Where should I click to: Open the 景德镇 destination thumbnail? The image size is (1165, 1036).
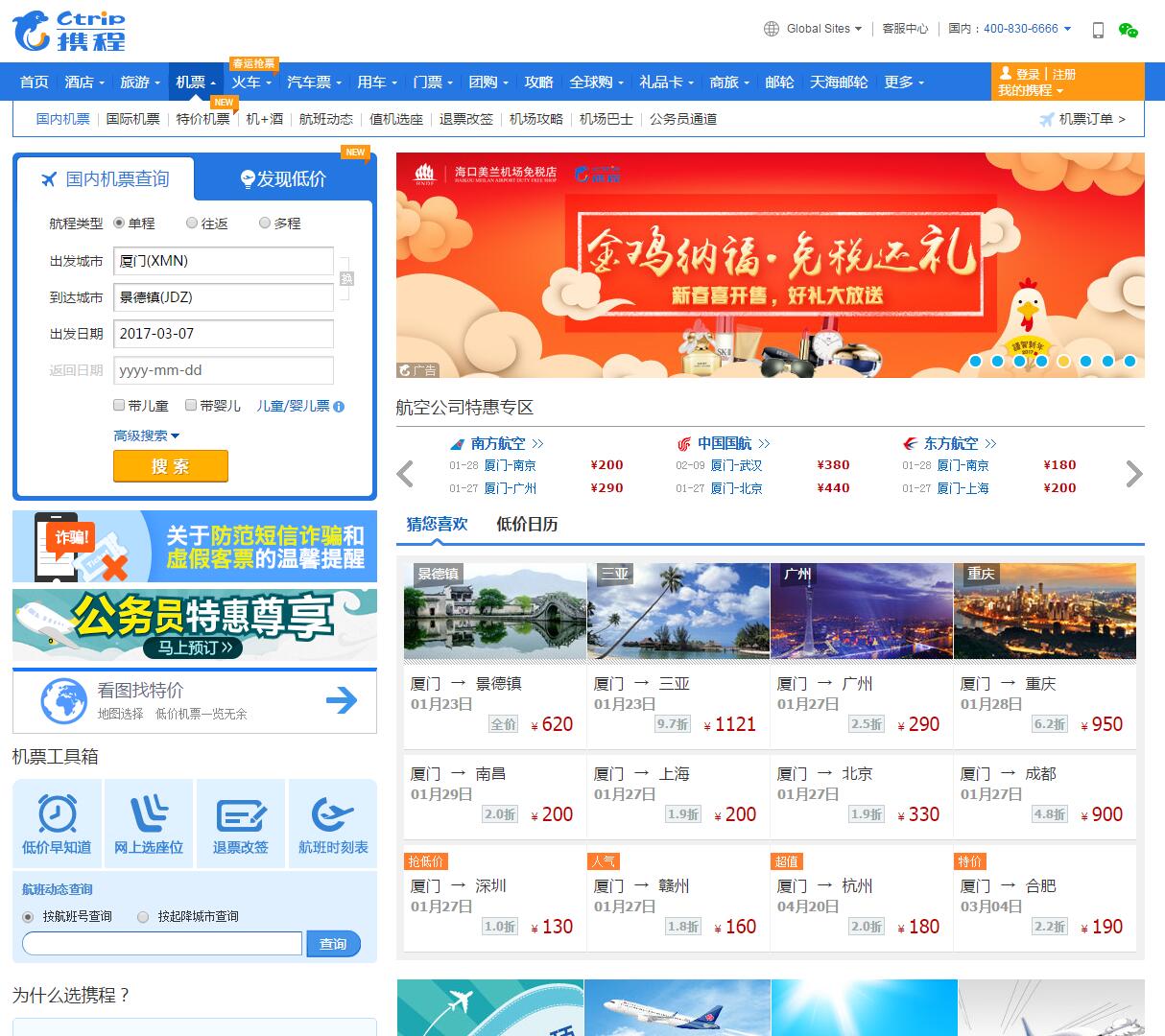tap(495, 611)
